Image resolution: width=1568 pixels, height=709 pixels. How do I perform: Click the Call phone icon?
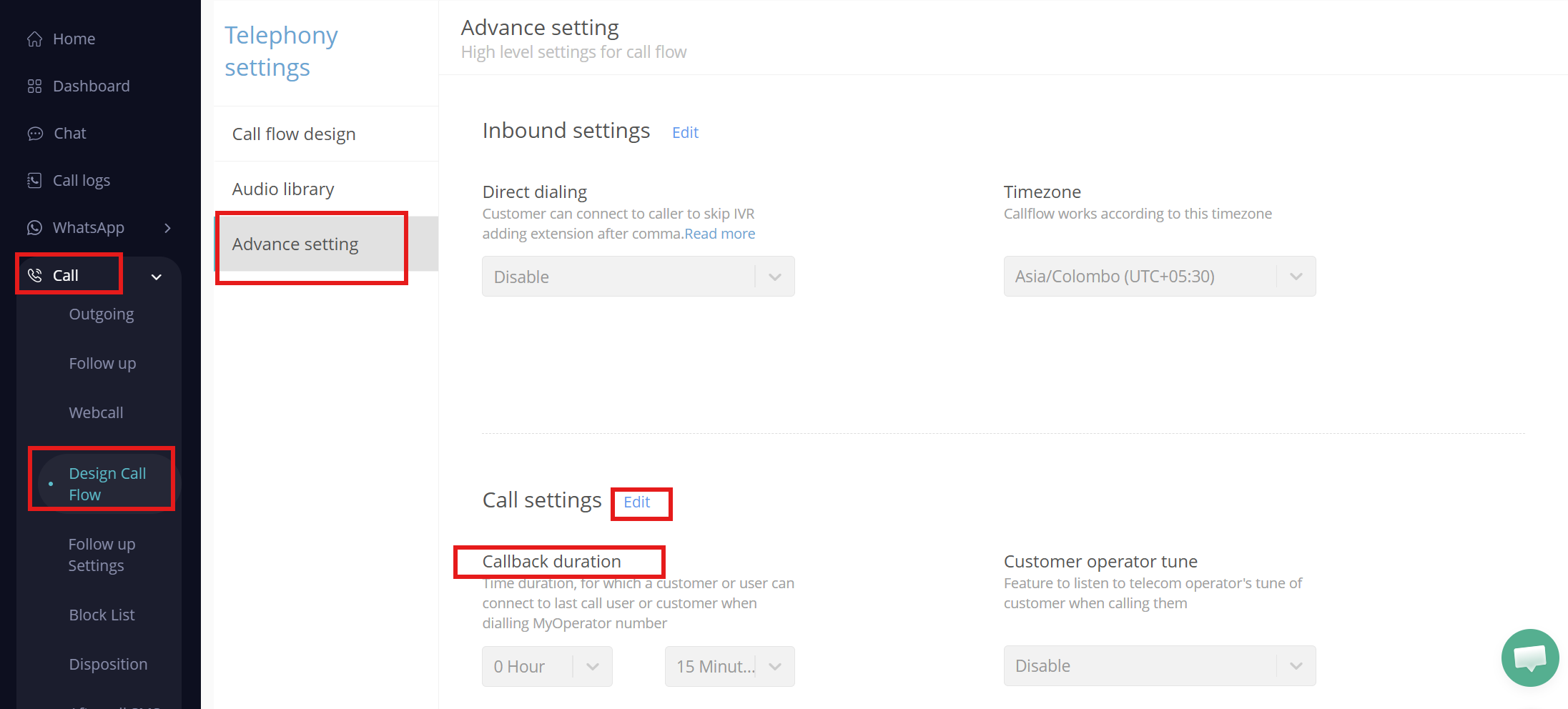click(34, 275)
